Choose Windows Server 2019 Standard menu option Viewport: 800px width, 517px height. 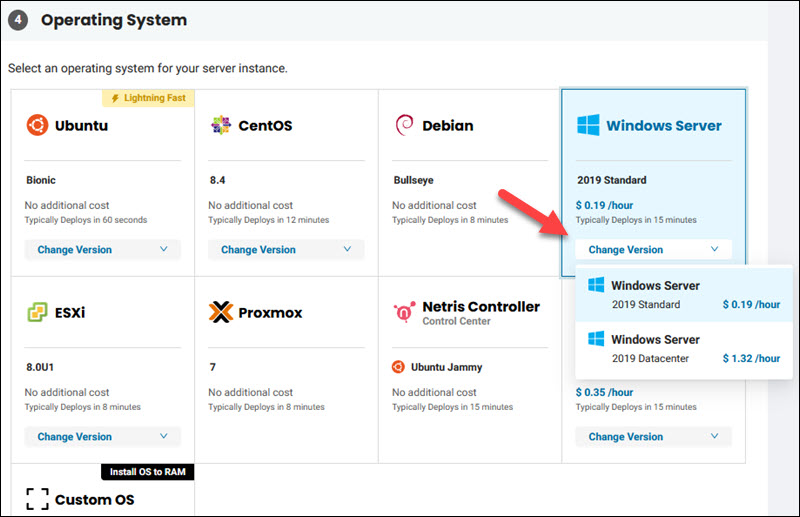coord(684,294)
